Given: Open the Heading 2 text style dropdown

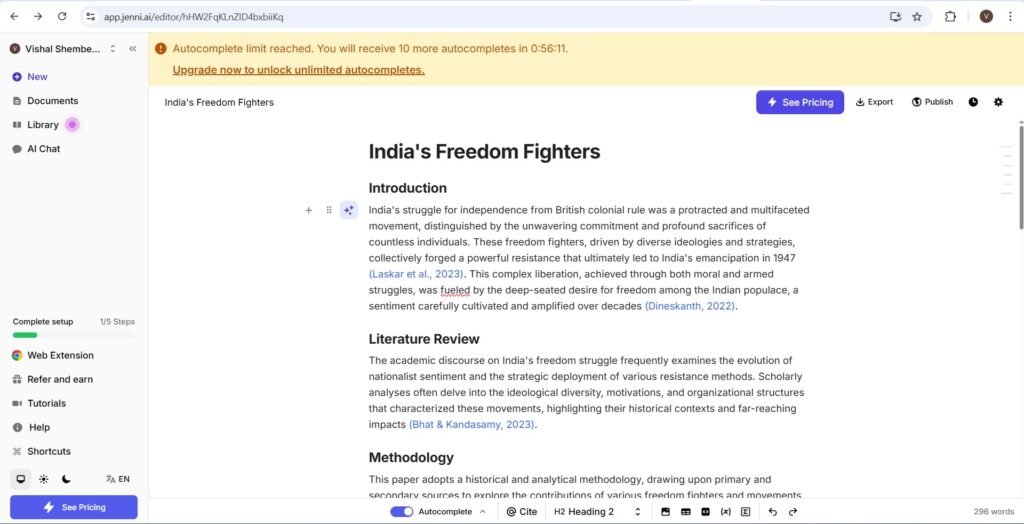Looking at the screenshot, I should (x=598, y=512).
